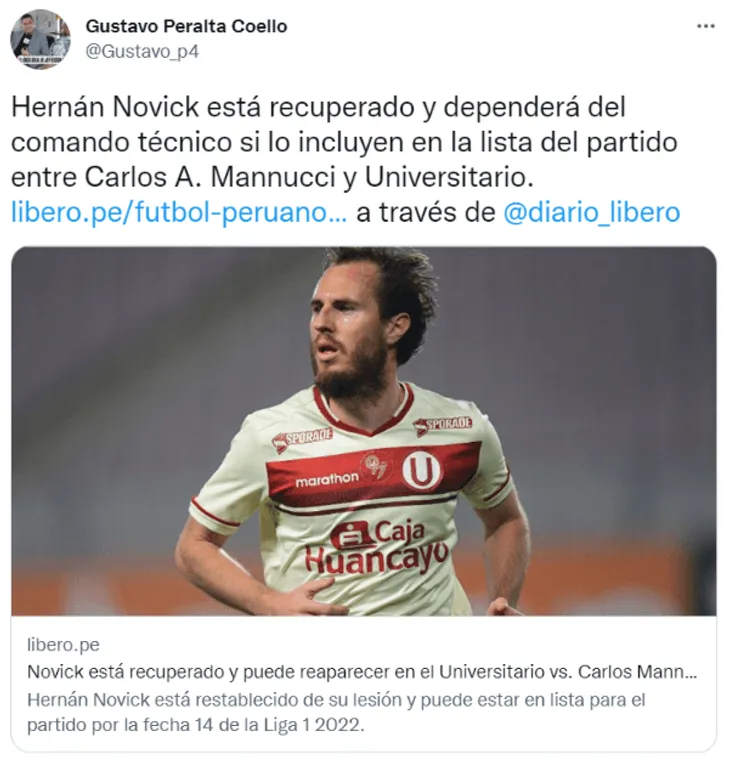Screen dimensions: 729x760
Task: Open Gustavo Peralta Coello's profile avatar
Action: tap(41, 40)
